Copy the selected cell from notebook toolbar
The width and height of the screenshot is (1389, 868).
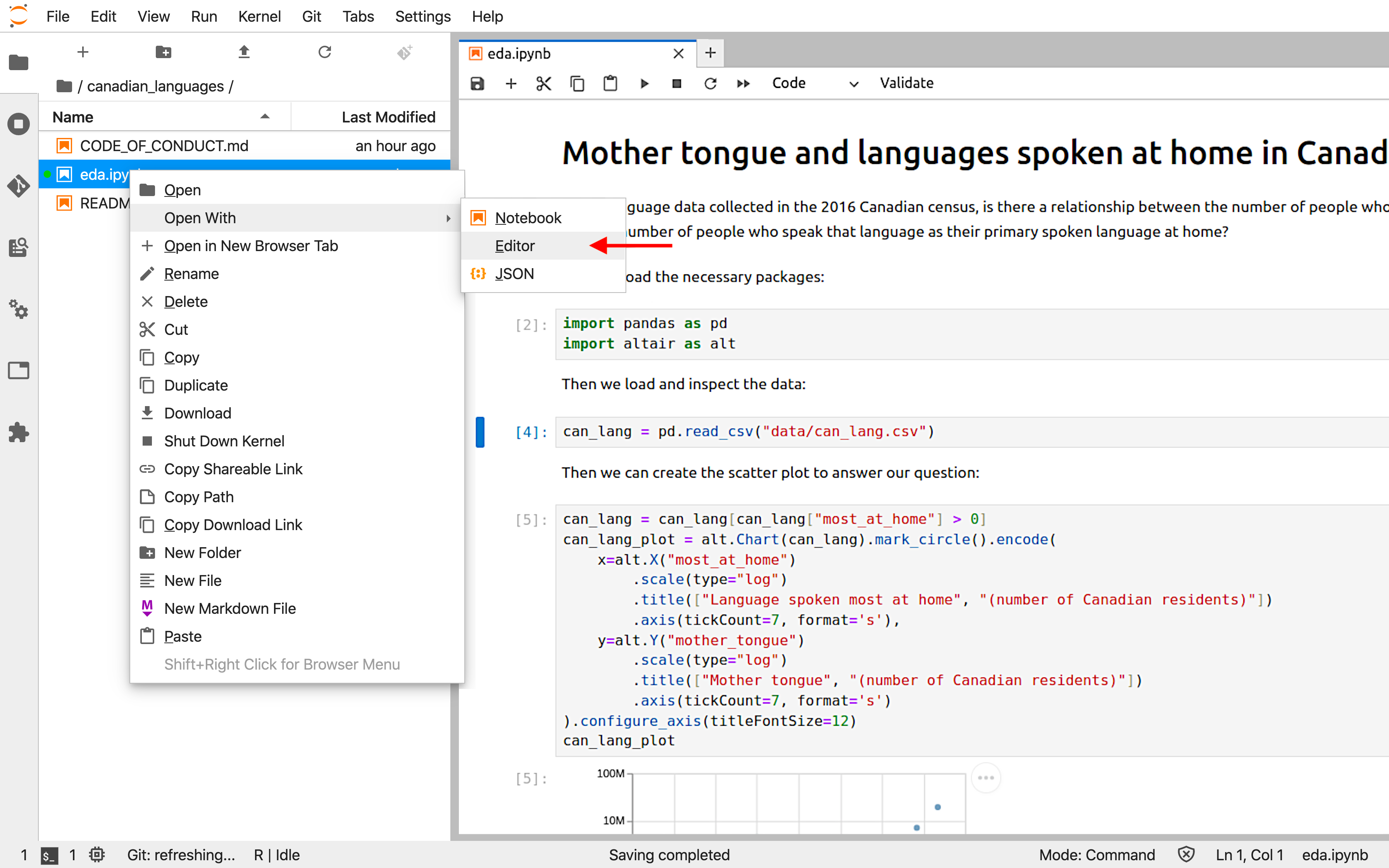tap(577, 84)
